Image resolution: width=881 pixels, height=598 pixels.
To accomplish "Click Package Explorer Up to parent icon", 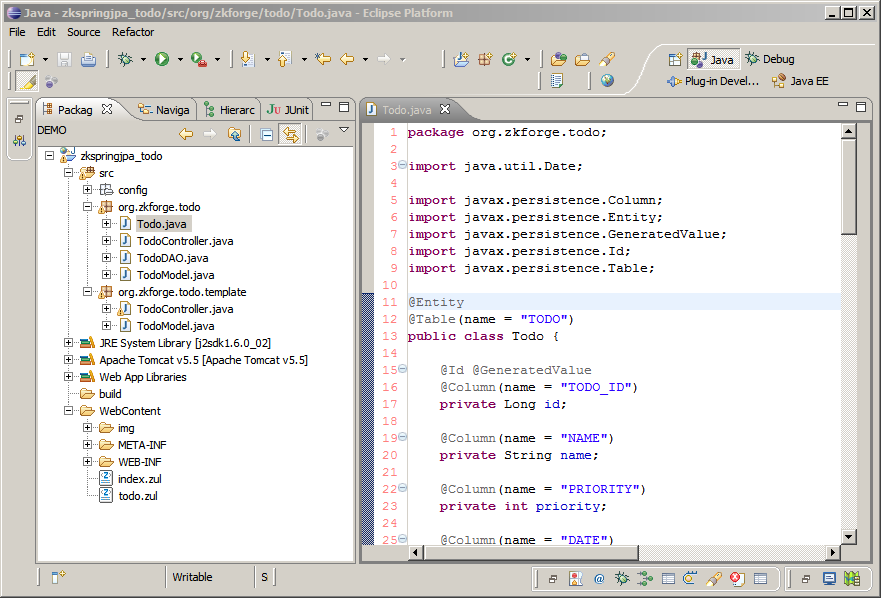I will pos(234,134).
